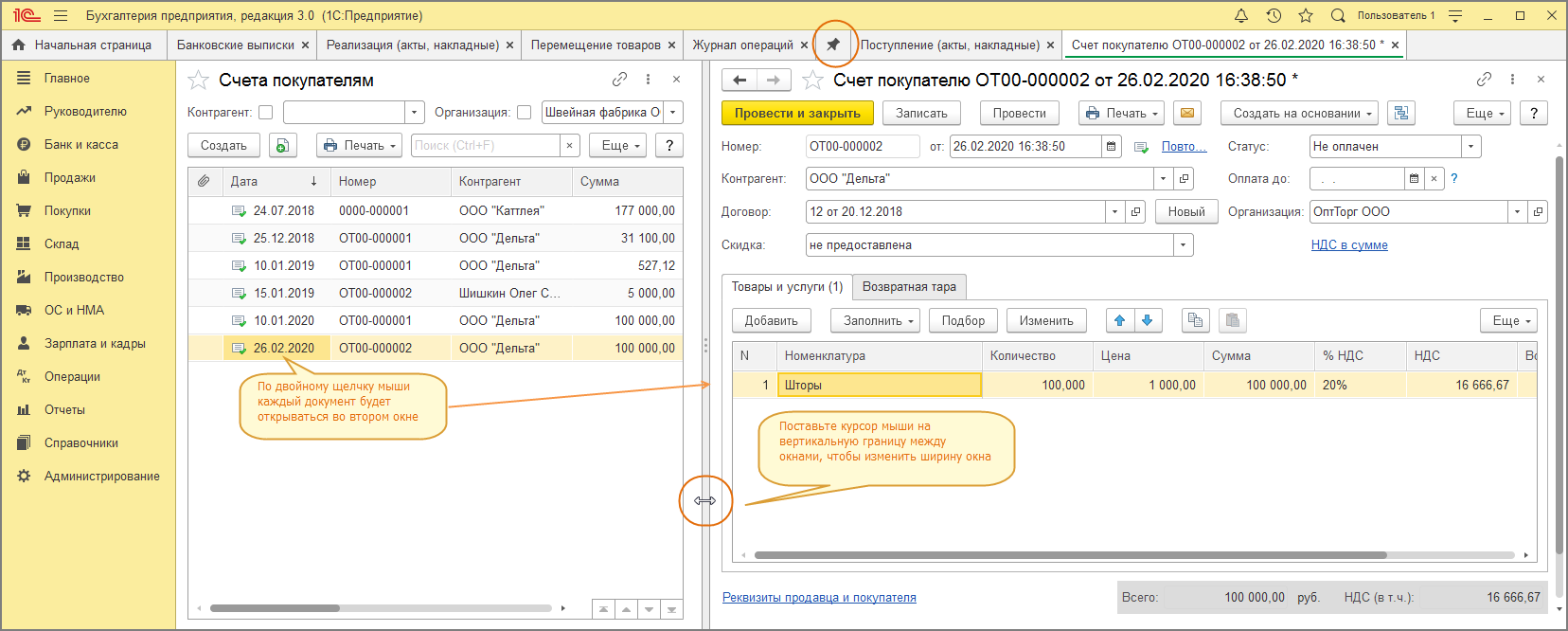Image resolution: width=1568 pixels, height=631 pixels.
Task: Open the Реквизиты продавца и покупателя link
Action: (x=819, y=597)
